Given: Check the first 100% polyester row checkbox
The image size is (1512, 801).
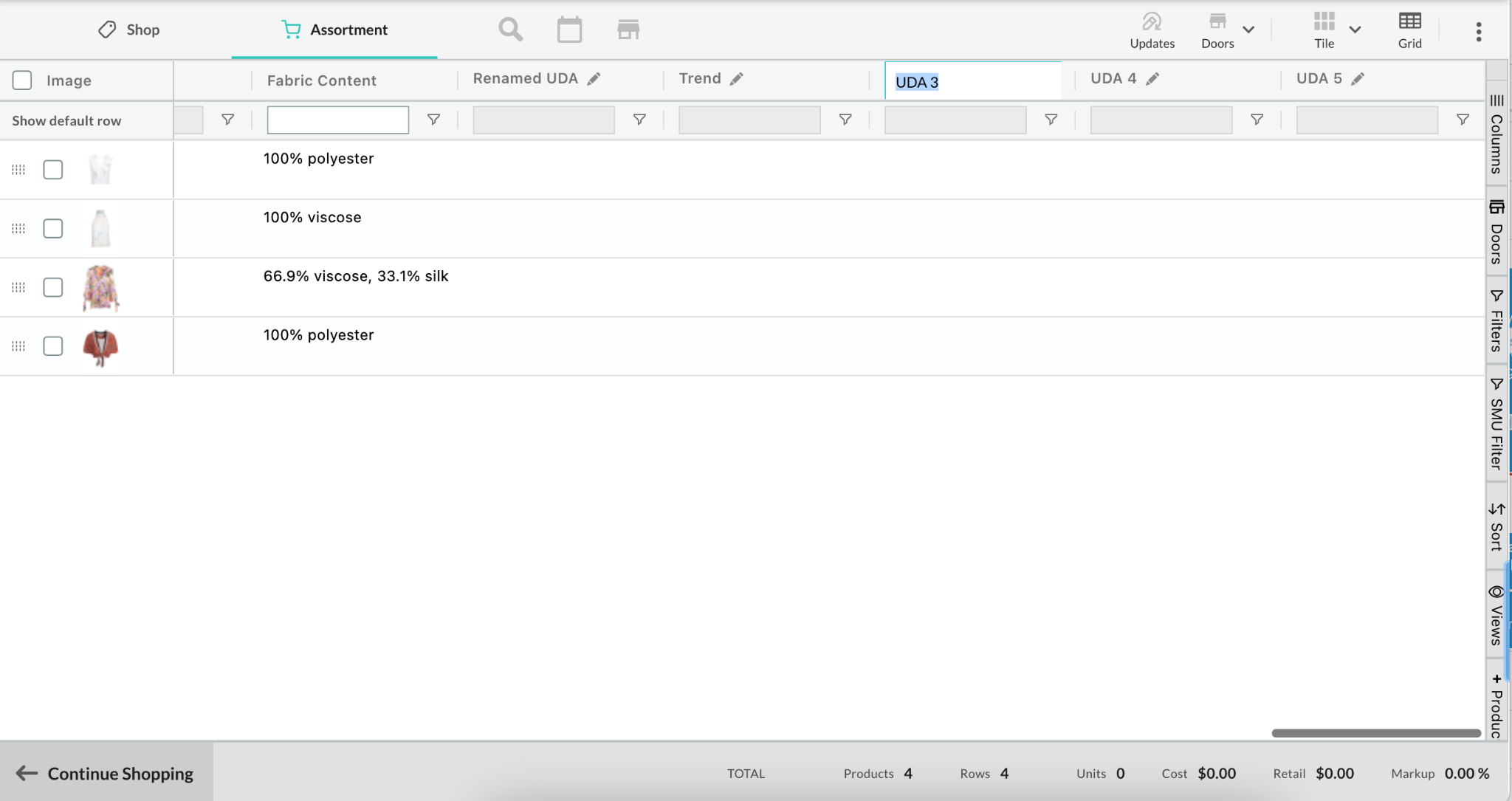Looking at the screenshot, I should pyautogui.click(x=53, y=169).
